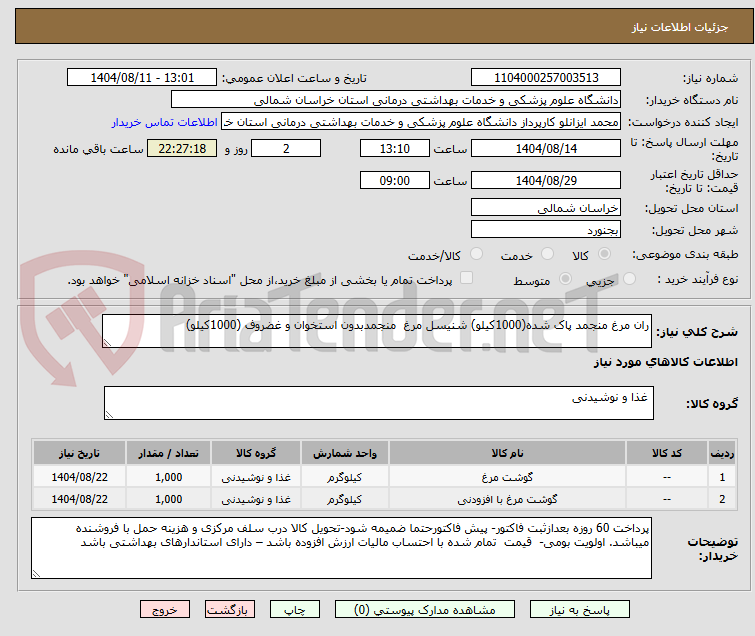This screenshot has width=755, height=636.
Task: Click the گروه کالا box غذا و نوشیدنی
Action: click(378, 403)
